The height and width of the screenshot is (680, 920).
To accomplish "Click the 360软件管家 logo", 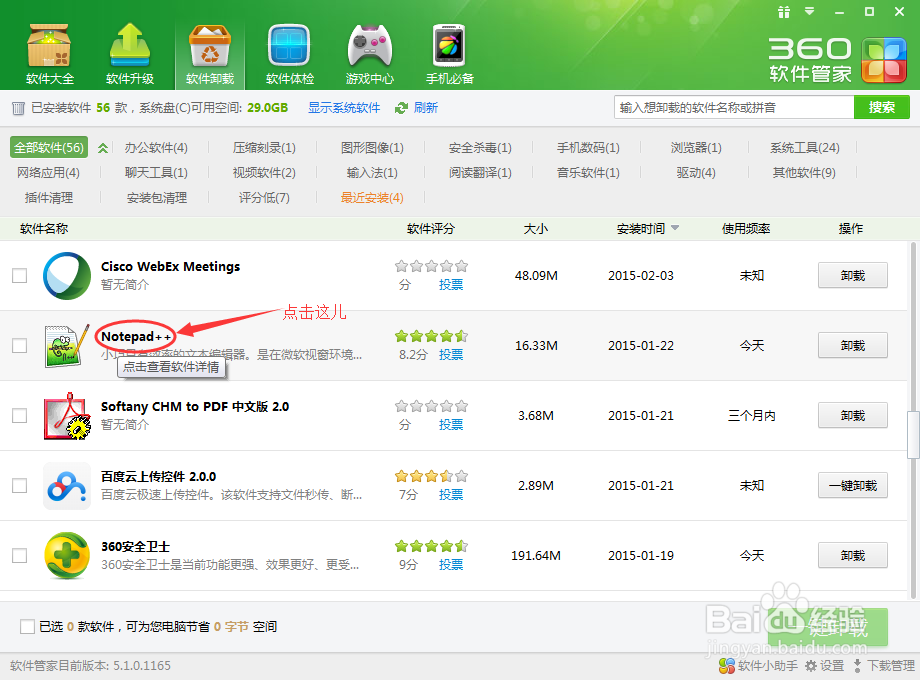I will (838, 60).
